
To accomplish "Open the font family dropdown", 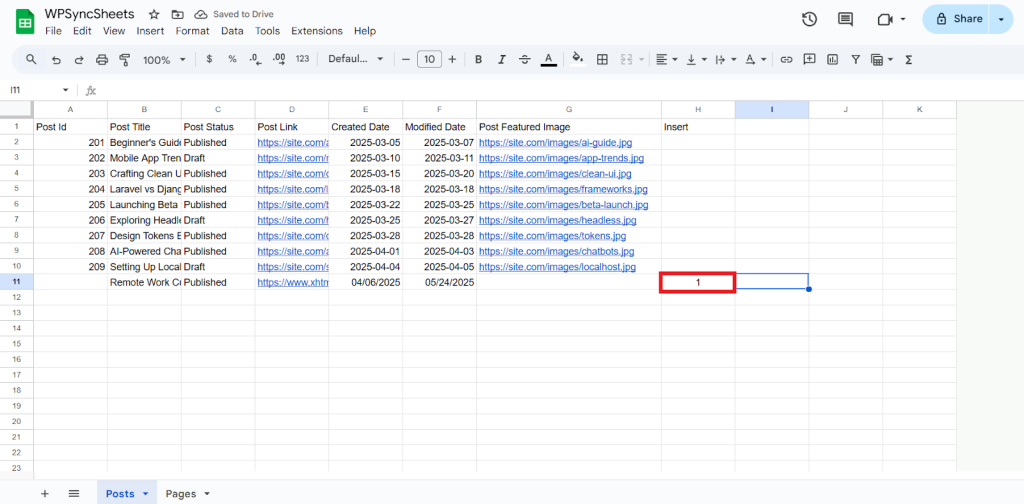I will coord(356,59).
